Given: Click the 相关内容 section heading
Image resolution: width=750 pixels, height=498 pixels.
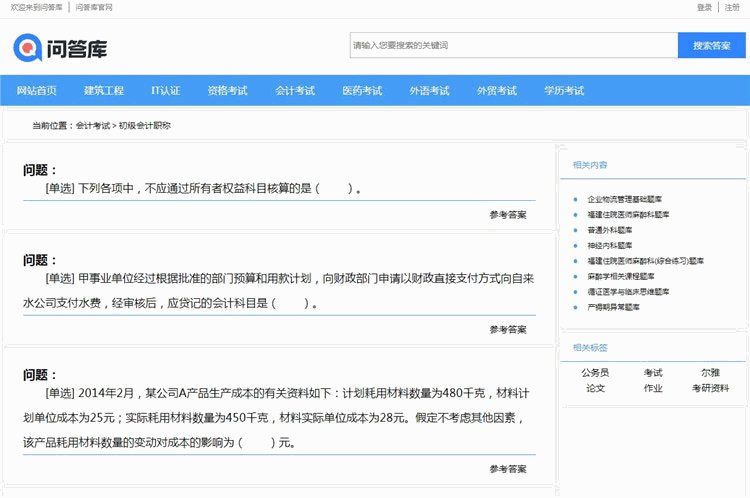Looking at the screenshot, I should (590, 165).
